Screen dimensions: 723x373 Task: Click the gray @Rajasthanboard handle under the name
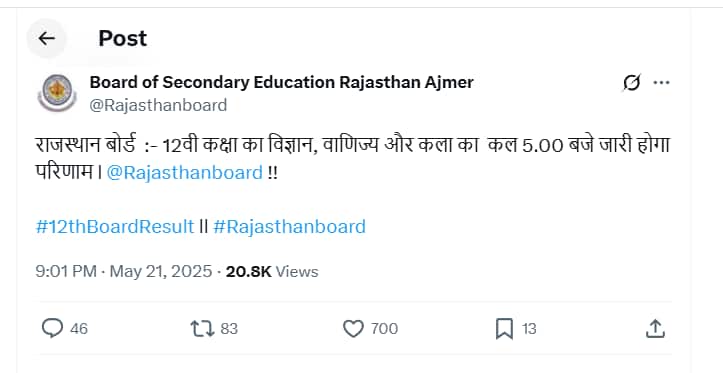click(158, 105)
